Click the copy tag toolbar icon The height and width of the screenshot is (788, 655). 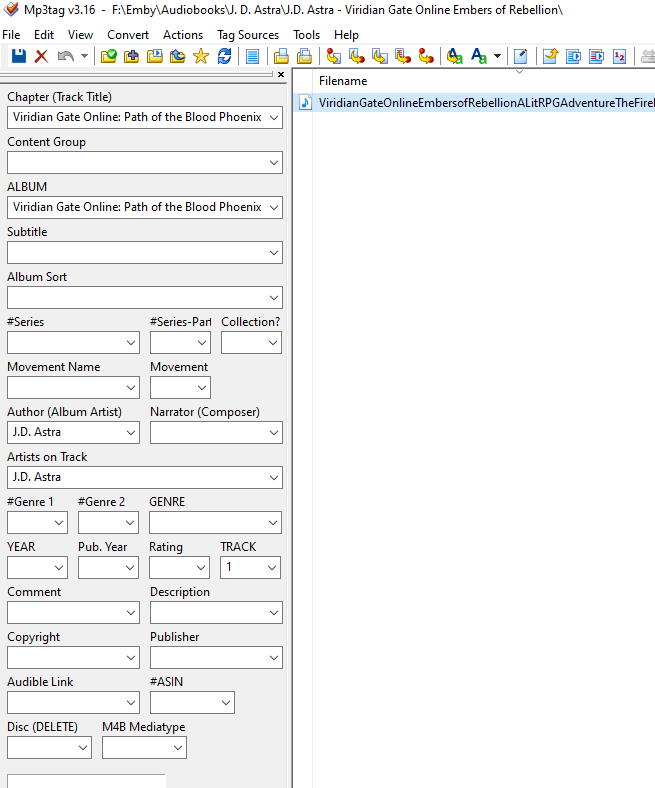(281, 56)
